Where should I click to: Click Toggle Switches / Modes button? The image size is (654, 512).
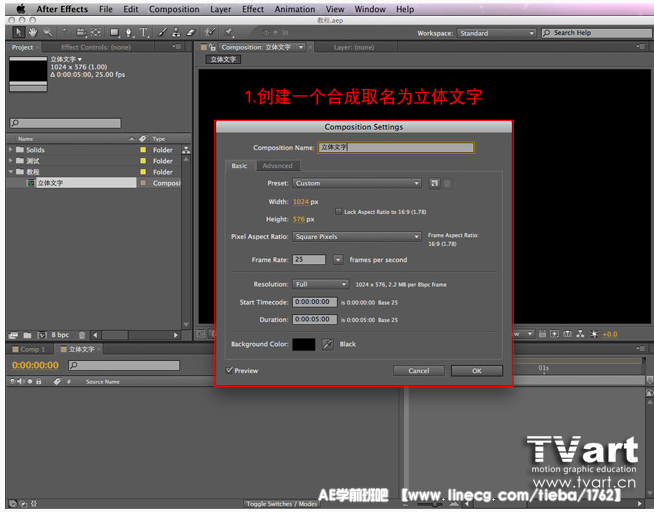pos(282,504)
